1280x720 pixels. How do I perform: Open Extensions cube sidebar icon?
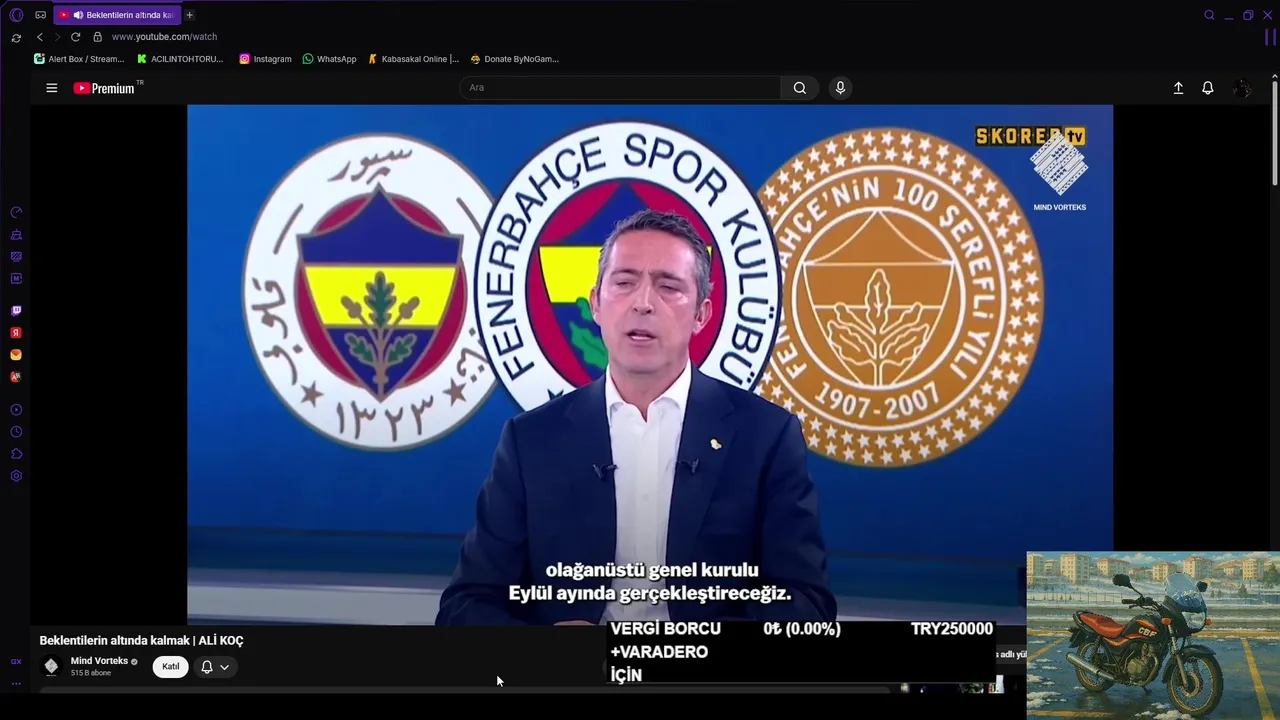(16, 454)
